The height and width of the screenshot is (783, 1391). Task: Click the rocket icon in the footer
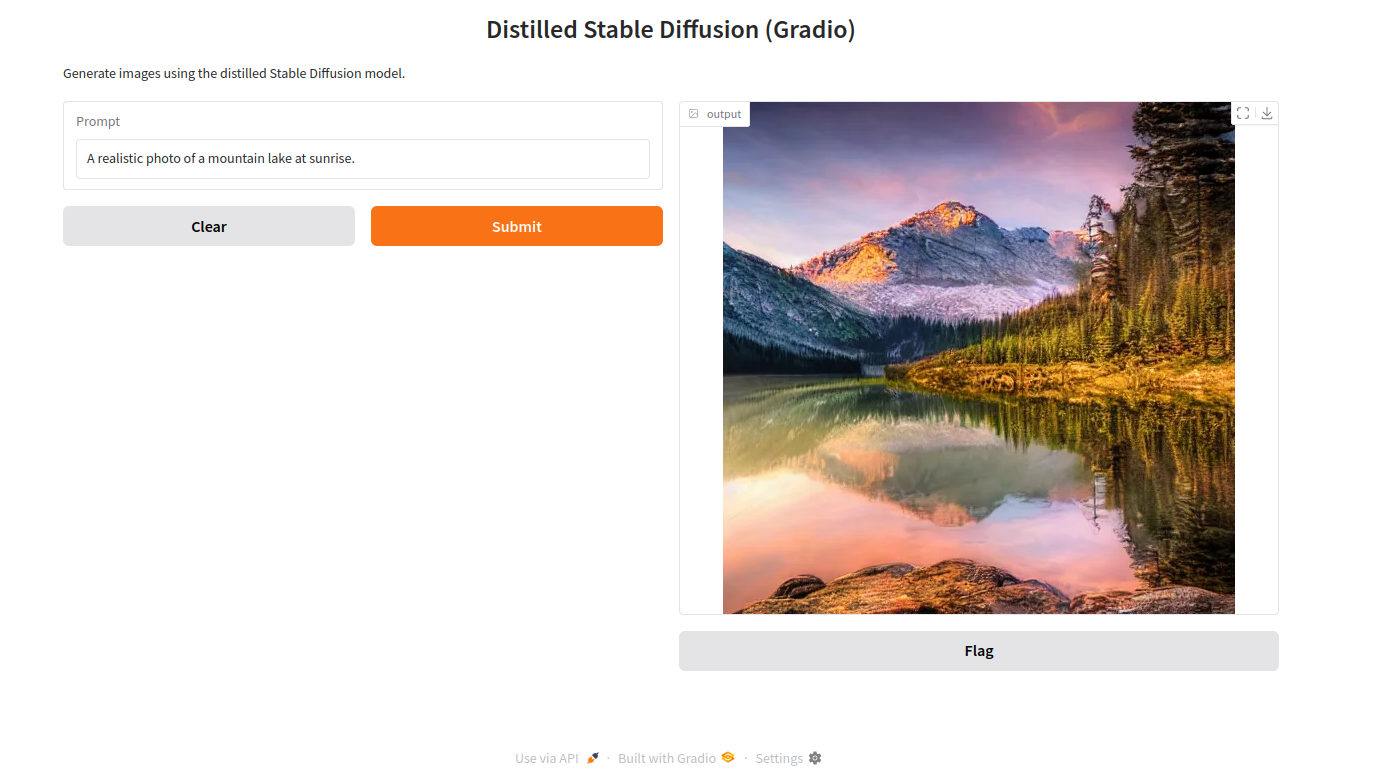pos(593,758)
